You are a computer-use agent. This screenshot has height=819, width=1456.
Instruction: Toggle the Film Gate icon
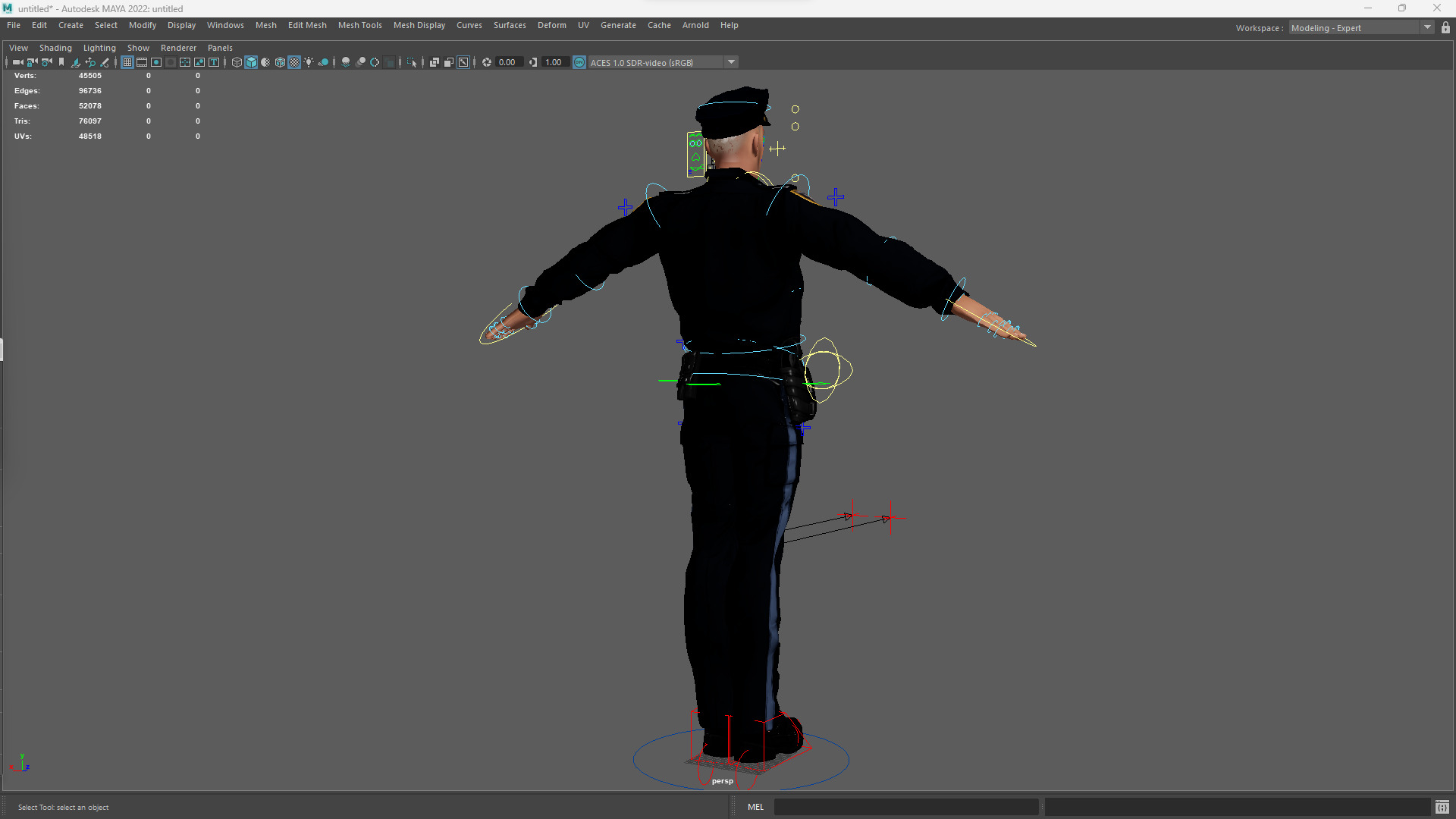[x=142, y=62]
